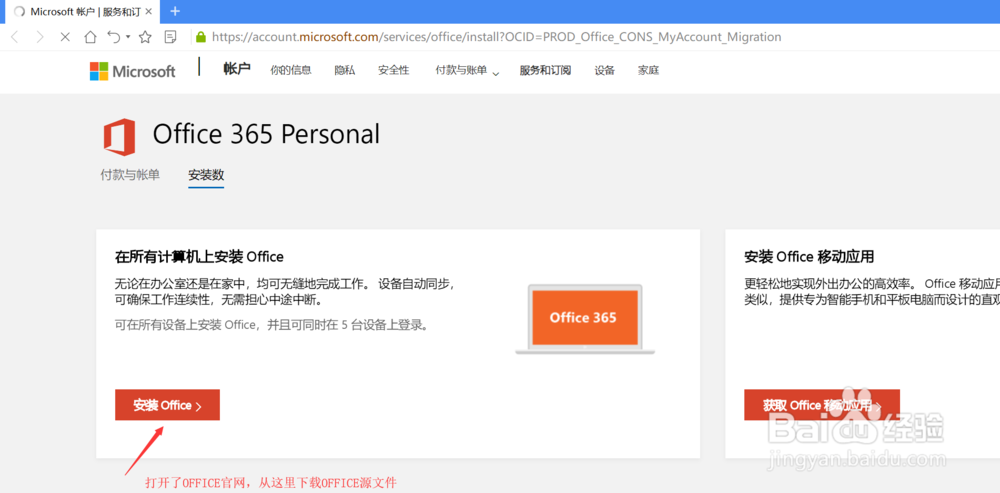Click the green secure lock icon

pos(201,37)
